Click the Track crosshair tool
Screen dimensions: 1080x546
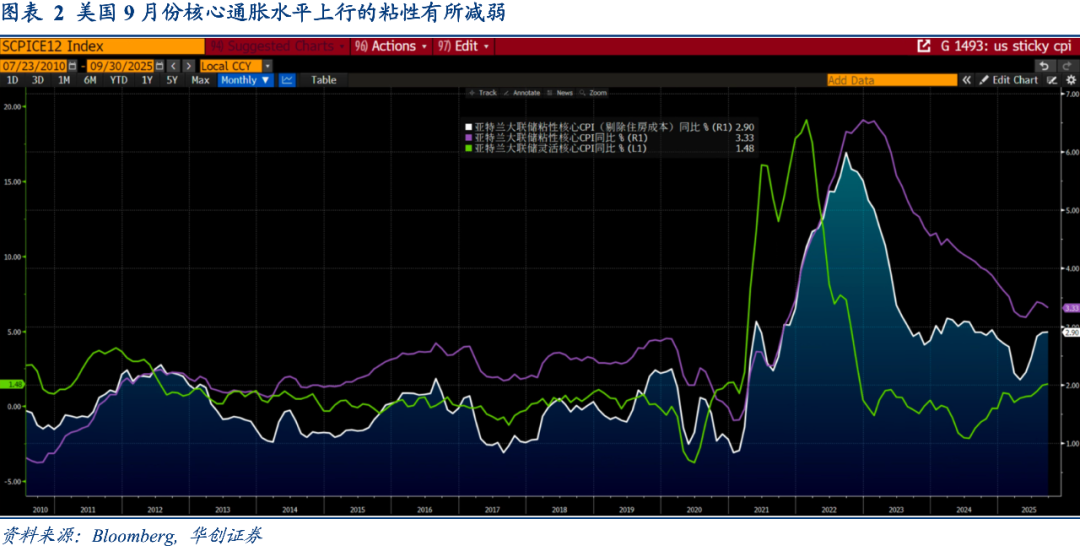pos(483,92)
